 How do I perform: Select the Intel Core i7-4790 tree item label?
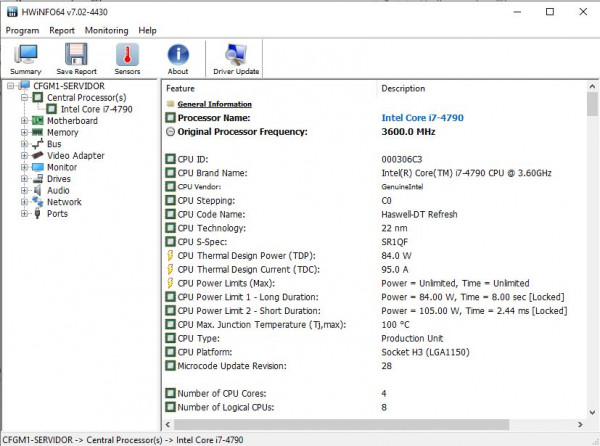pos(96,109)
